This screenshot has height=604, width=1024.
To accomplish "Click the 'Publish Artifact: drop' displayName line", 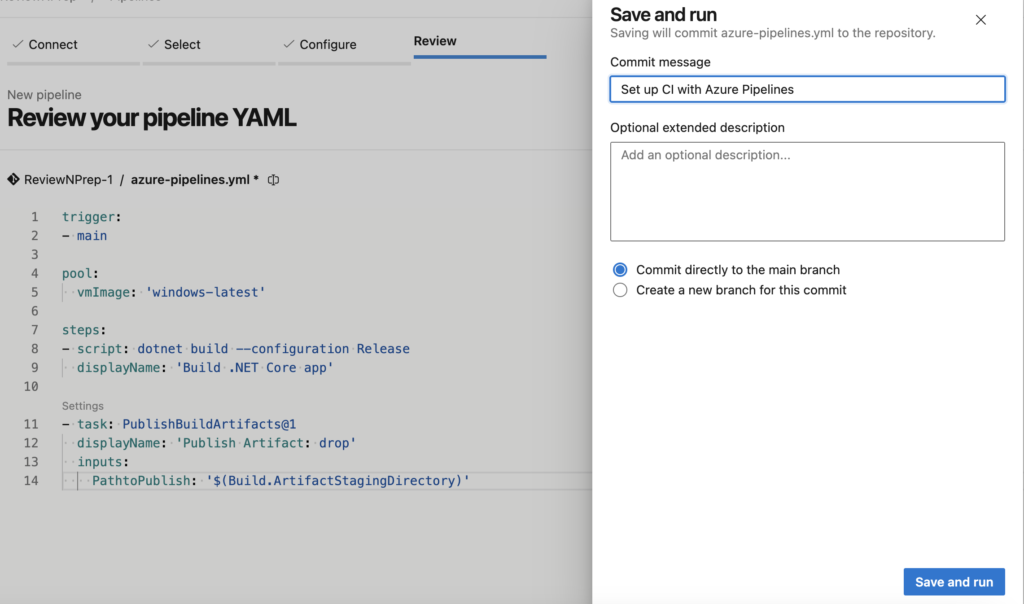I will (216, 443).
